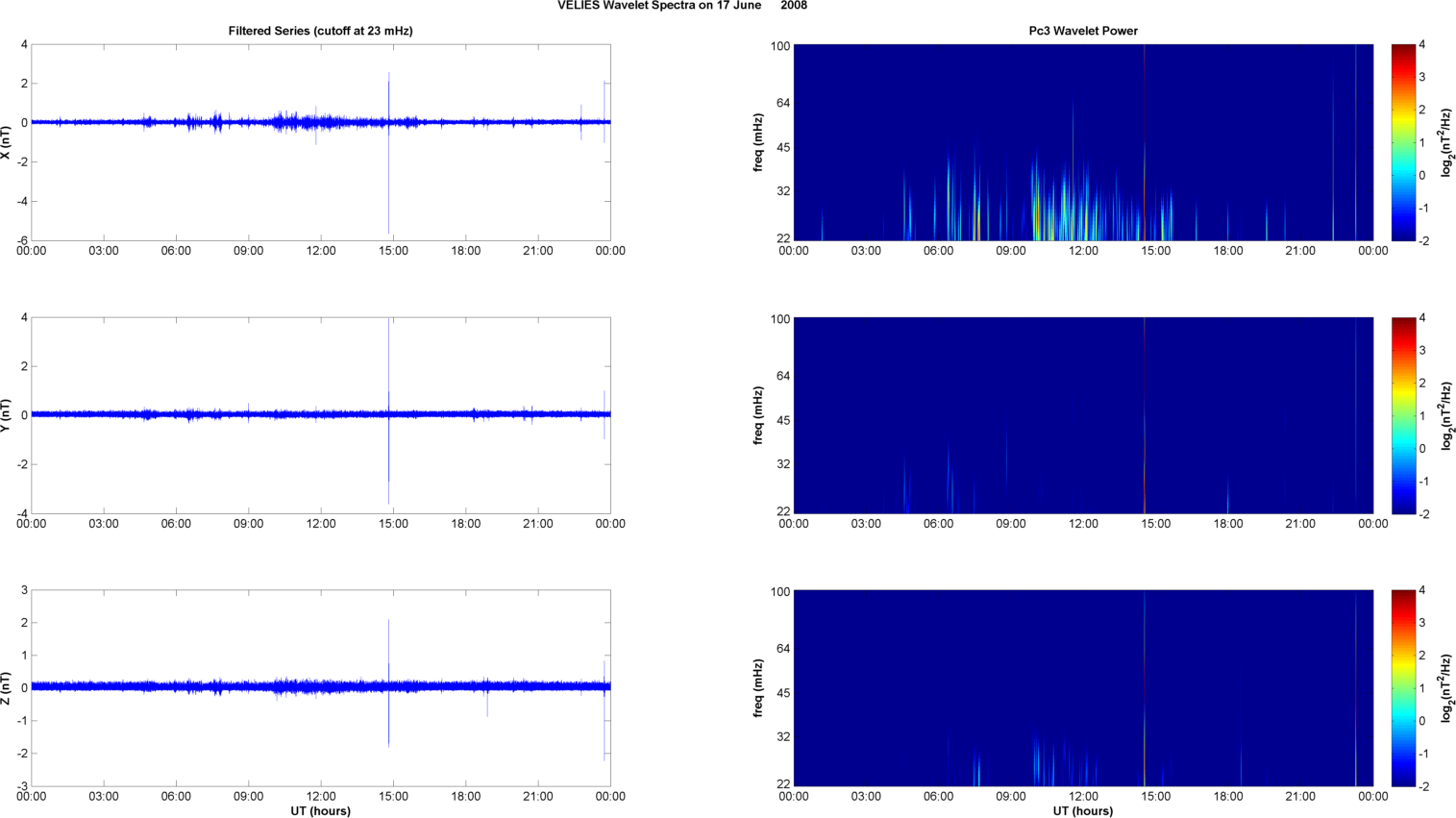The image size is (1456, 818).
Task: Click the log2(nT²/Hz) label of top colorbar
Action: click(x=1446, y=142)
